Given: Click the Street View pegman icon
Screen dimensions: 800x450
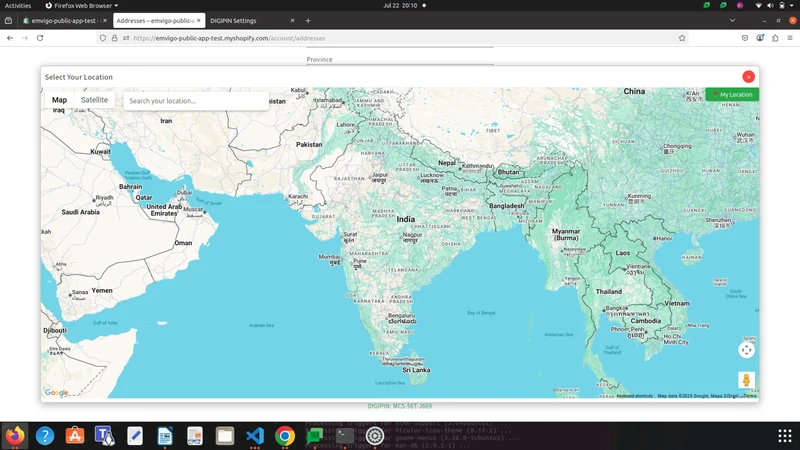Looking at the screenshot, I should [x=746, y=380].
